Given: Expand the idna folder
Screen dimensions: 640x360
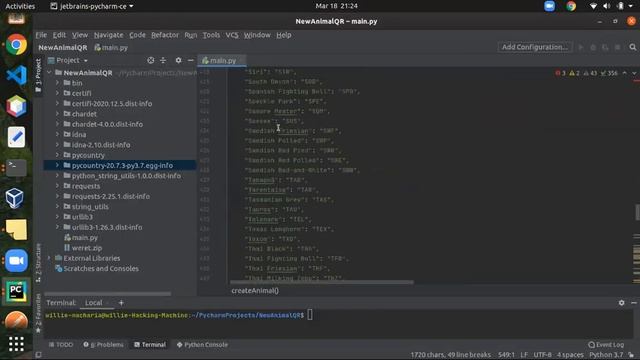Looking at the screenshot, I should [57, 134].
